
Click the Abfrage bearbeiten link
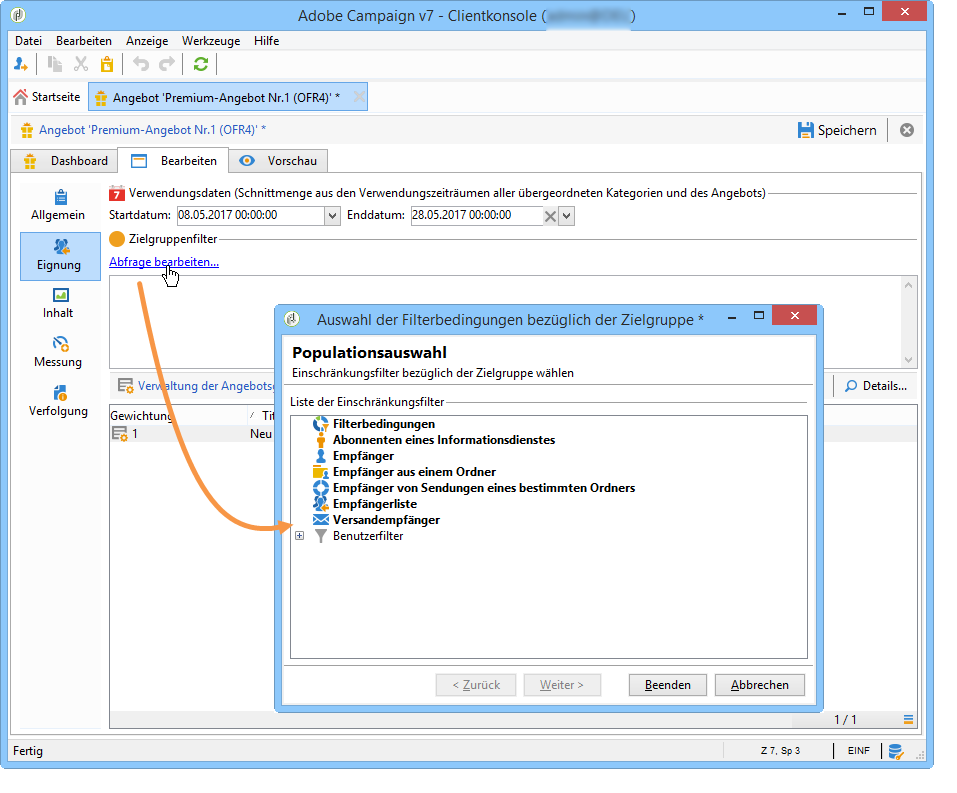tap(164, 262)
